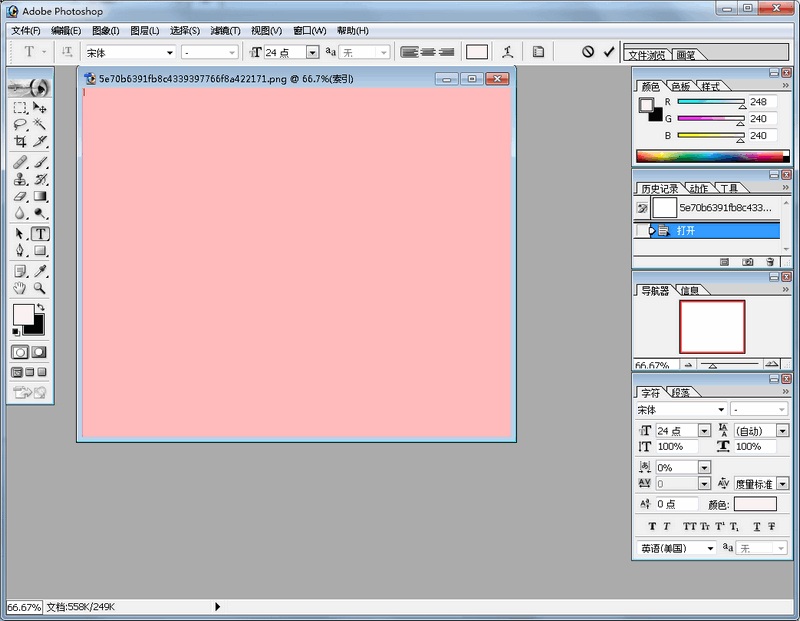Open the foreground color picker swatch
The image size is (800, 621).
(22, 314)
